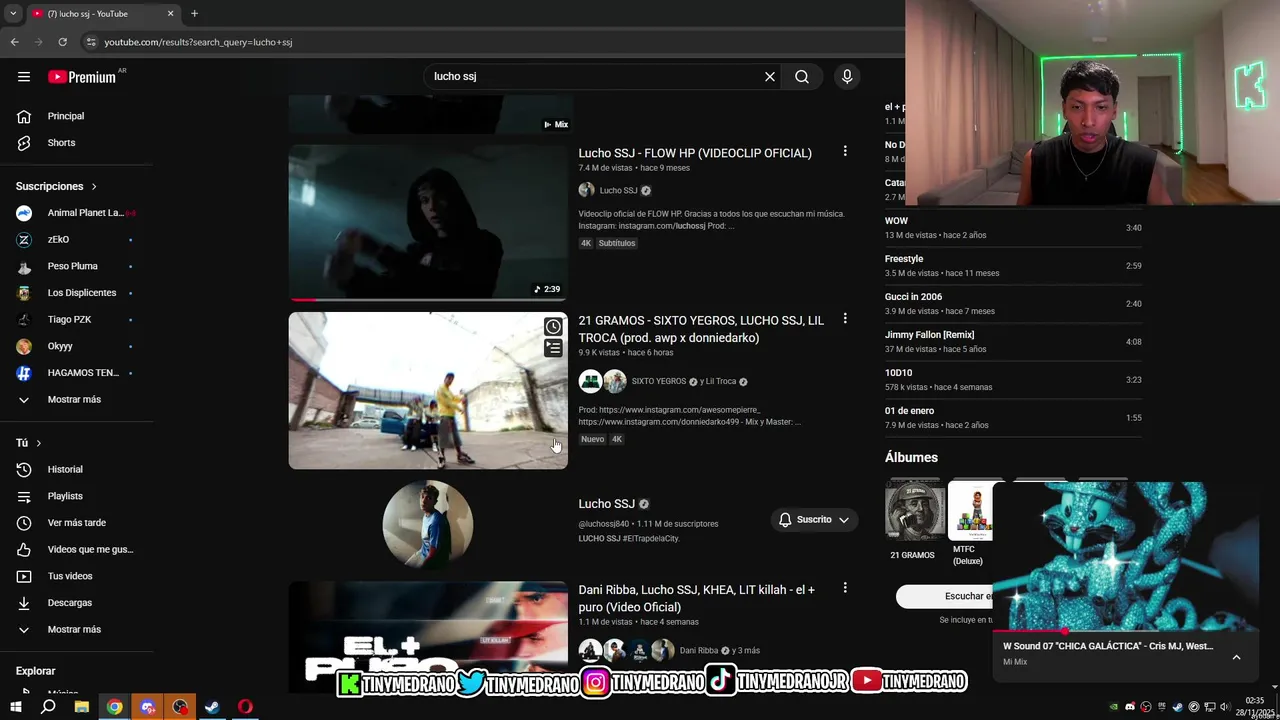Open the Suscrito notification dropdown

[x=814, y=519]
